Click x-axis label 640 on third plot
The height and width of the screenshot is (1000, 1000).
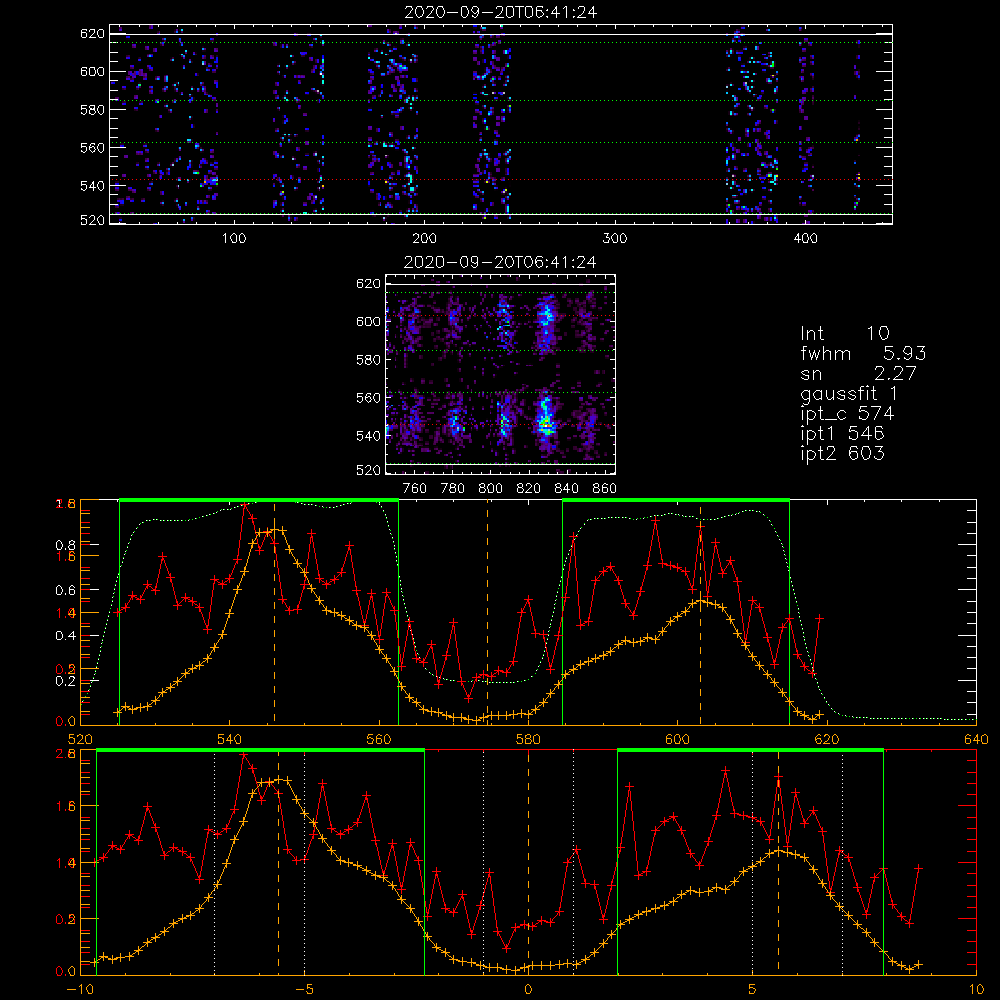click(976, 740)
